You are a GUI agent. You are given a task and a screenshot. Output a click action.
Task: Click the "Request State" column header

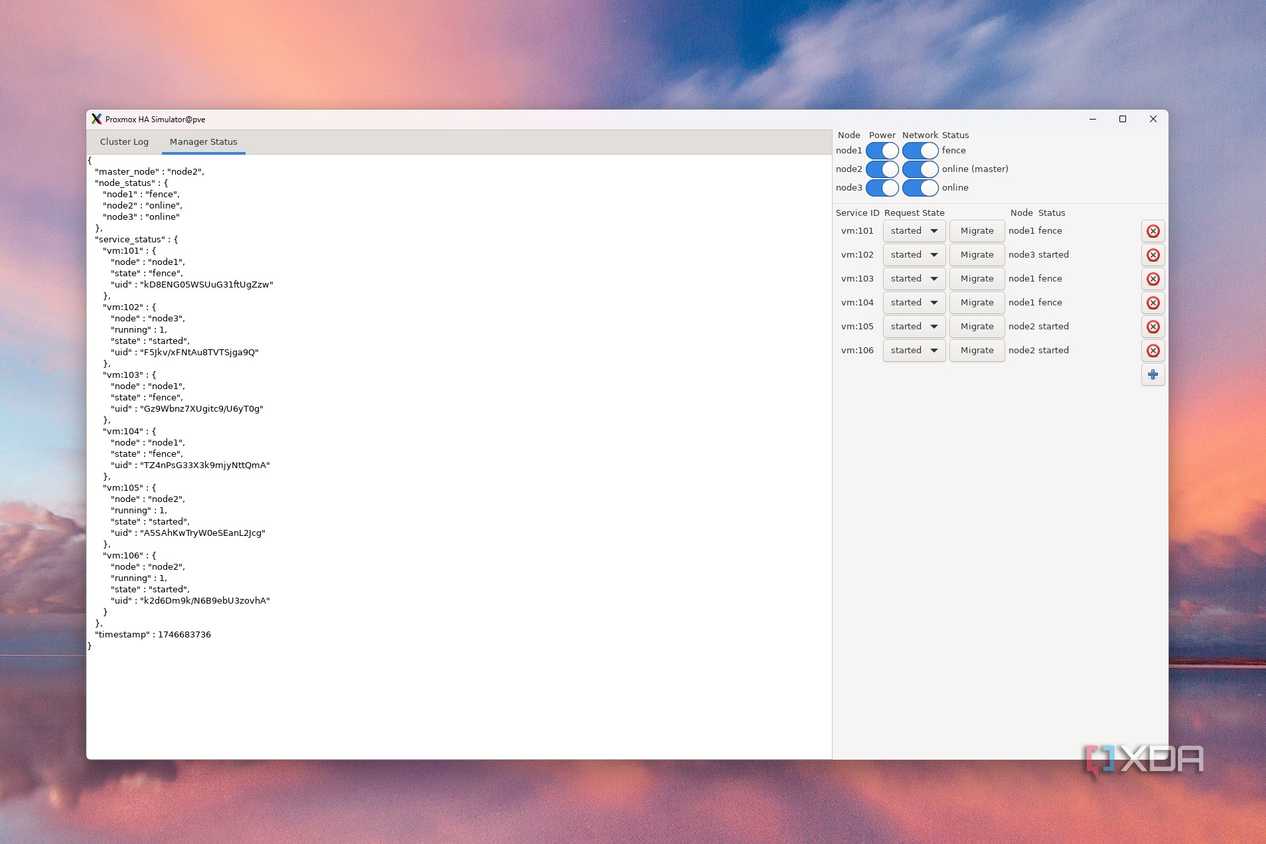(914, 213)
